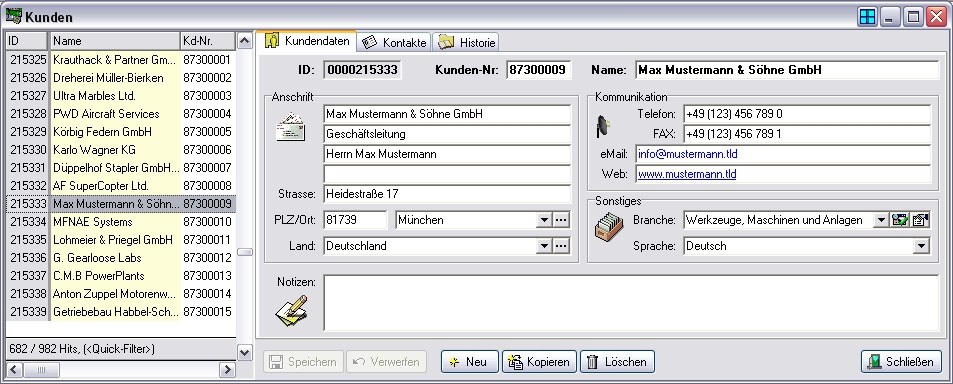The image size is (953, 384).
Task: Select row Getriebebau Habbel-Sch...
Action: pyautogui.click(x=121, y=312)
